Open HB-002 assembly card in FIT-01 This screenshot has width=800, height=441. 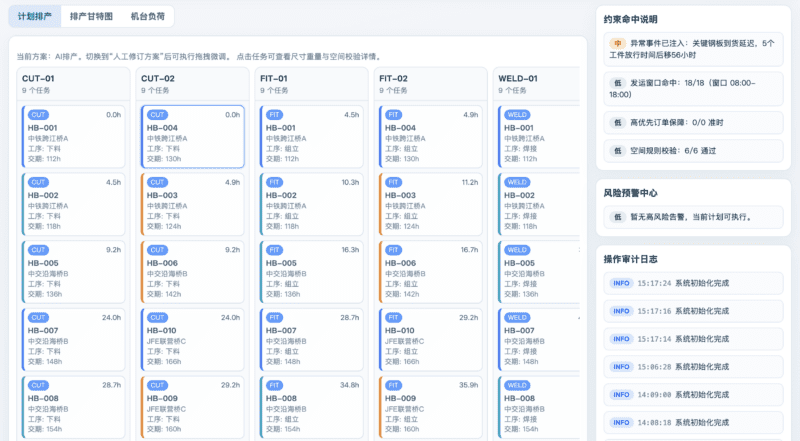pos(312,204)
